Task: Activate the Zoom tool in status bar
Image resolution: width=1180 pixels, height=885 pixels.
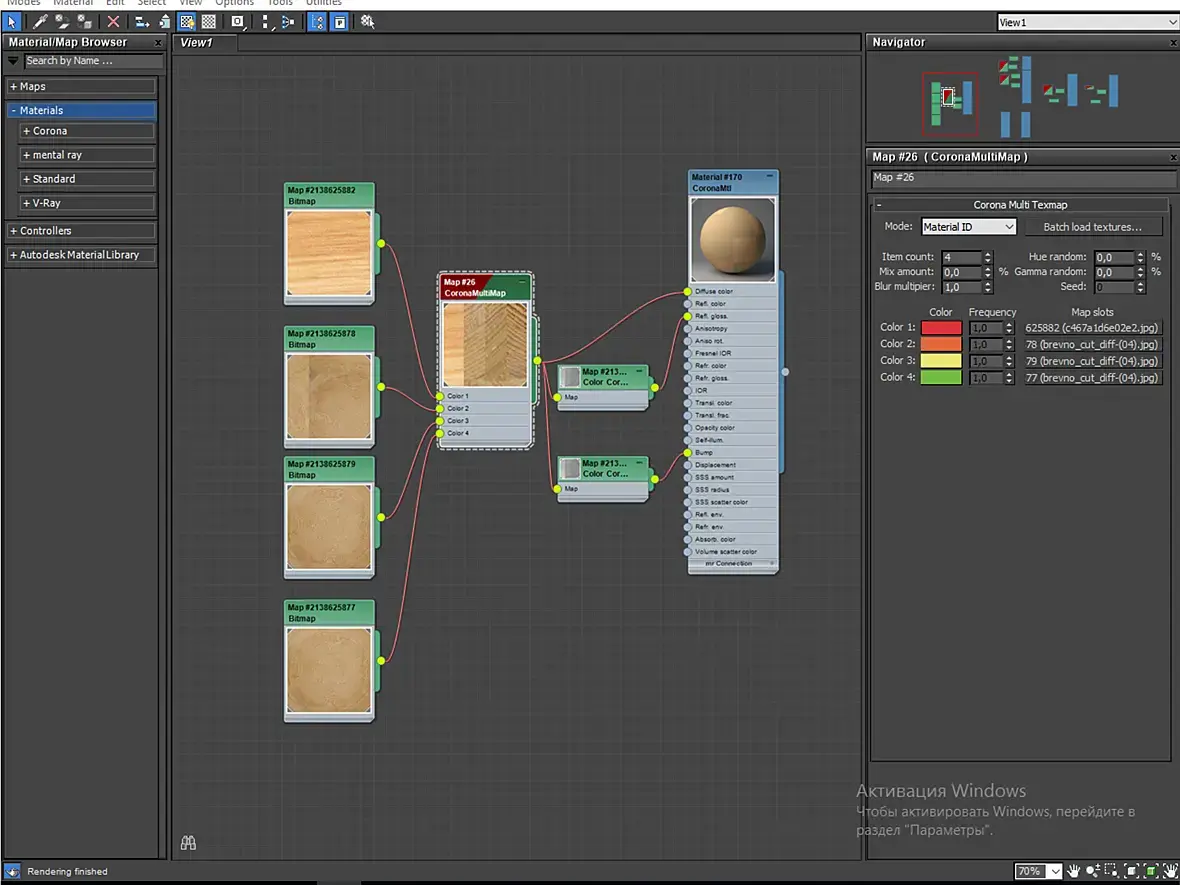Action: (1094, 871)
